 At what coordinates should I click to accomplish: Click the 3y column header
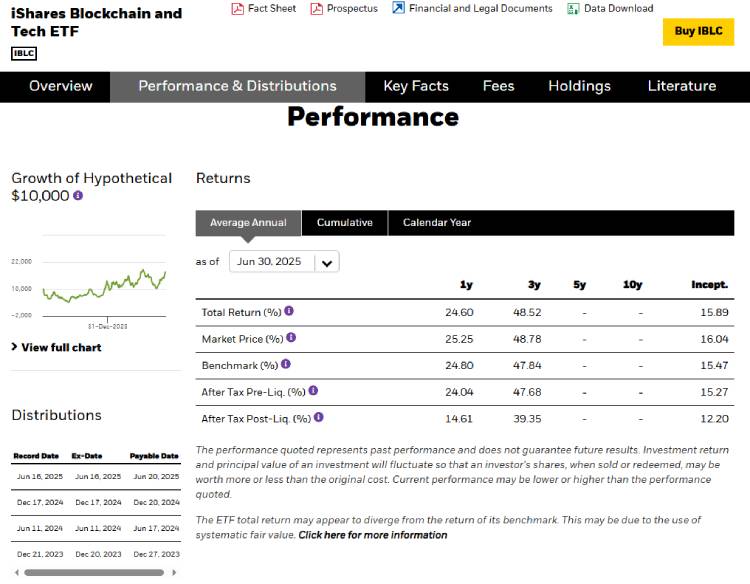[x=534, y=285]
